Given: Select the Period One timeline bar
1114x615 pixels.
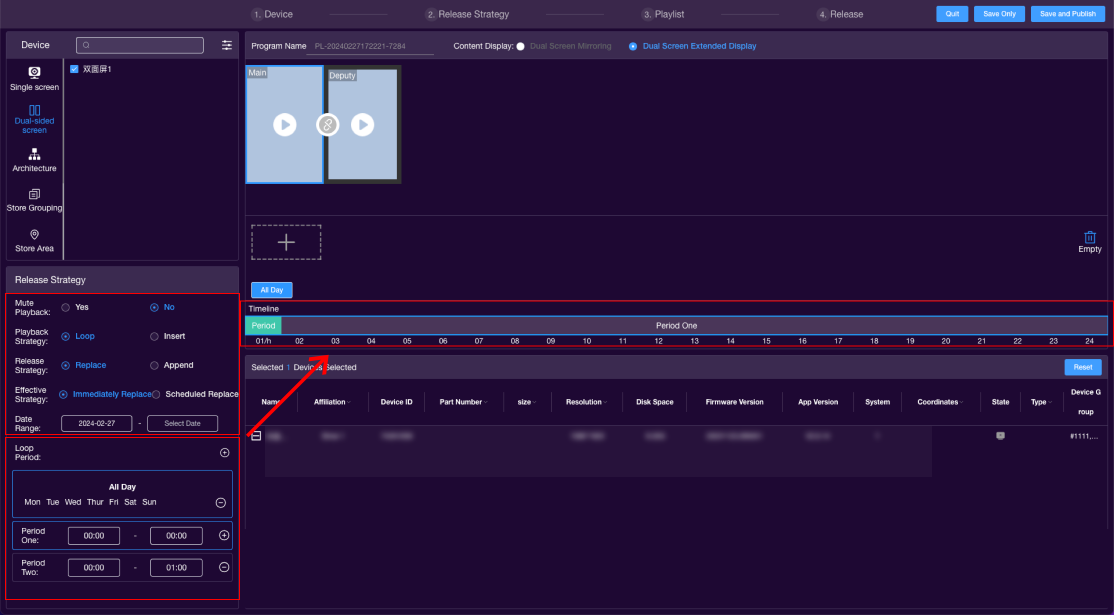Looking at the screenshot, I should (x=694, y=325).
